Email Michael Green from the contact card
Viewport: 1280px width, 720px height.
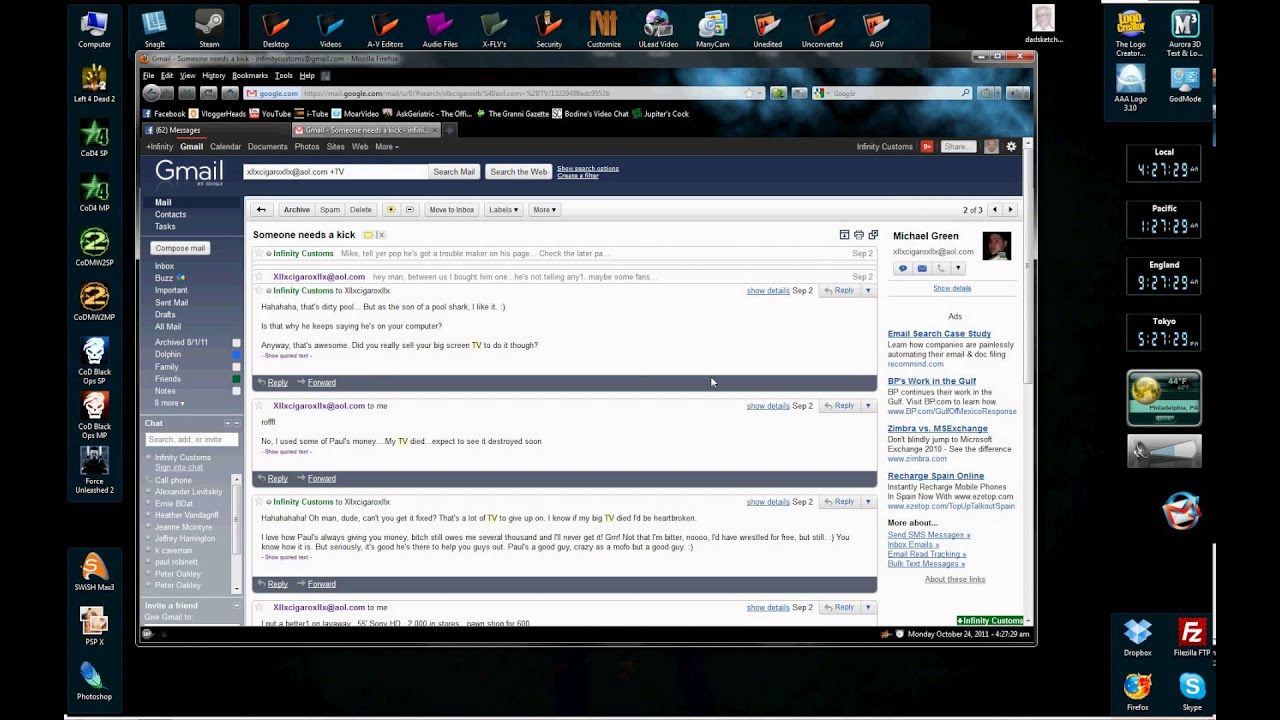(x=922, y=268)
